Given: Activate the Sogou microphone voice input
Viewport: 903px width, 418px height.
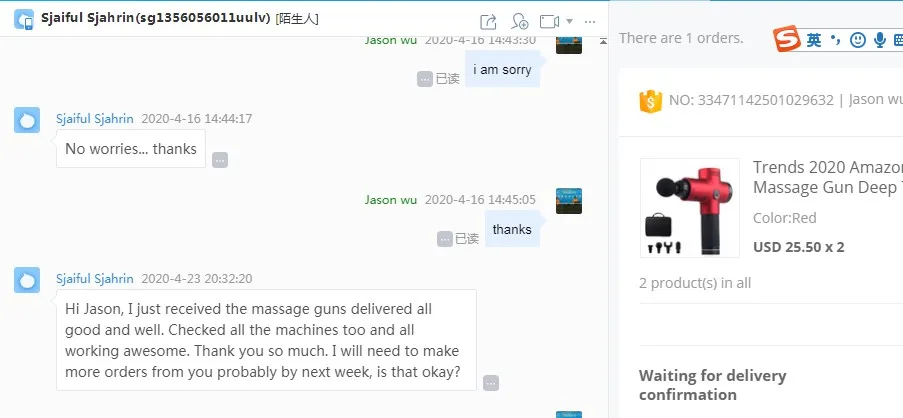Looking at the screenshot, I should click(879, 40).
